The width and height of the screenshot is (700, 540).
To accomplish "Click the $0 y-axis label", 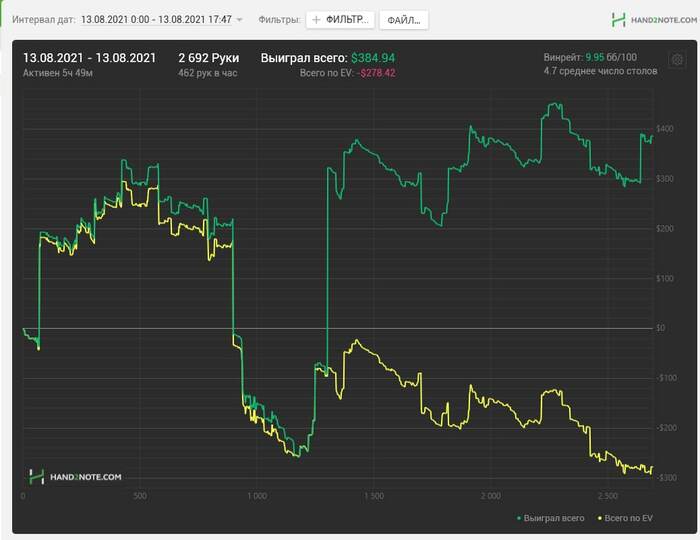I will [661, 328].
